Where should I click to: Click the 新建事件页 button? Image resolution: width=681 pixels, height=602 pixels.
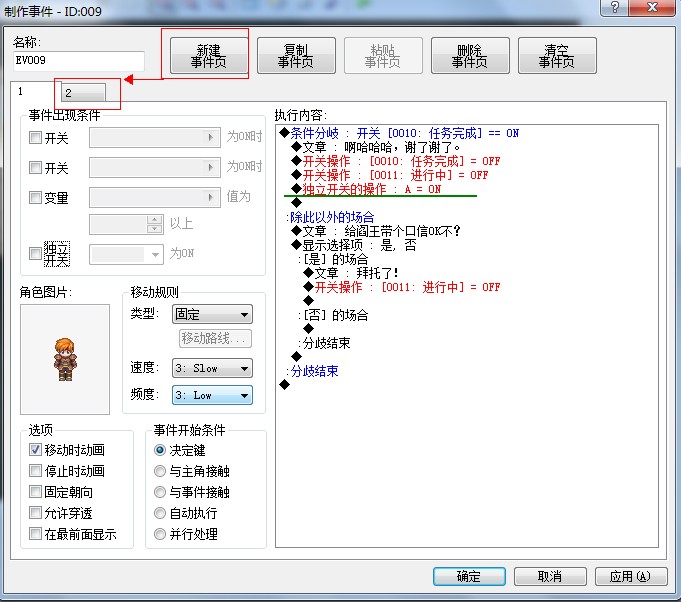pos(208,56)
